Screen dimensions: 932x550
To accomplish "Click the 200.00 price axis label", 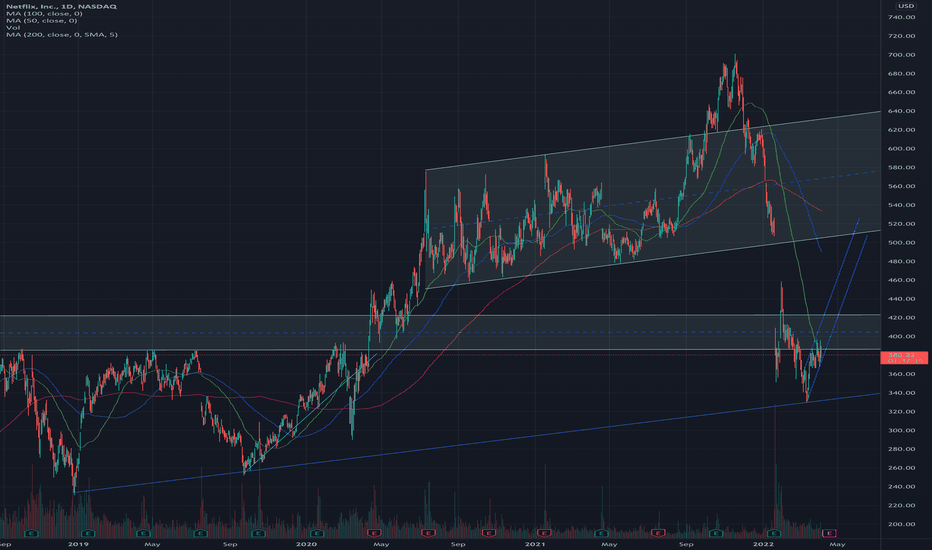I will 902,524.
